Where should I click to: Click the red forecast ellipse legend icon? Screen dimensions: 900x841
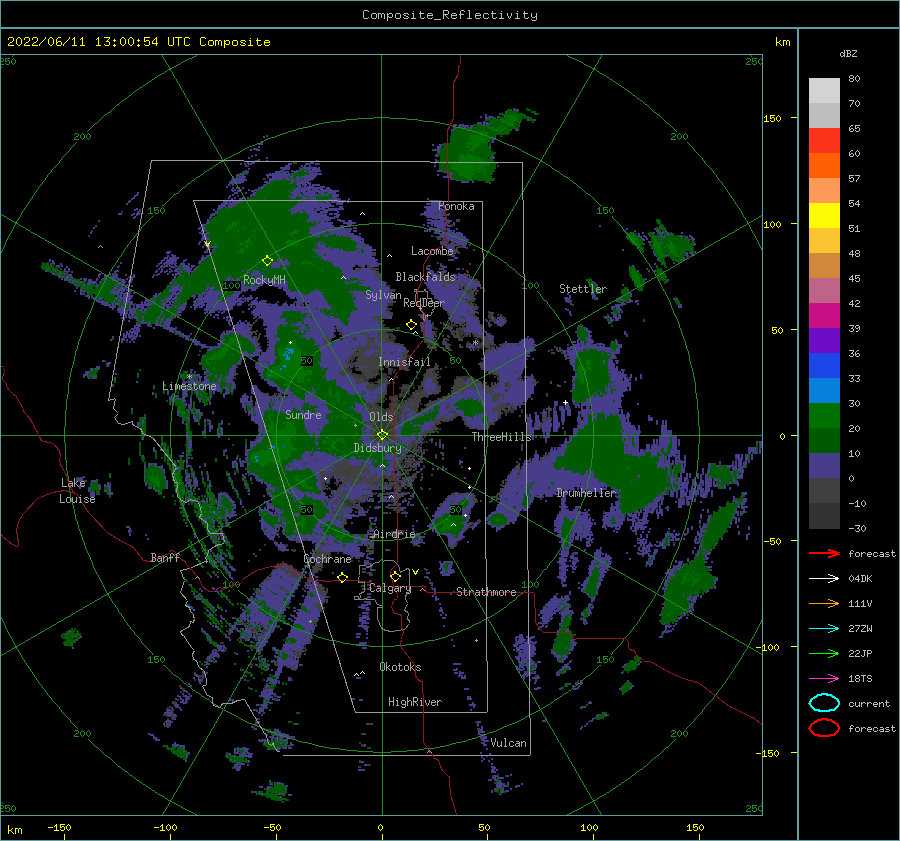(824, 728)
